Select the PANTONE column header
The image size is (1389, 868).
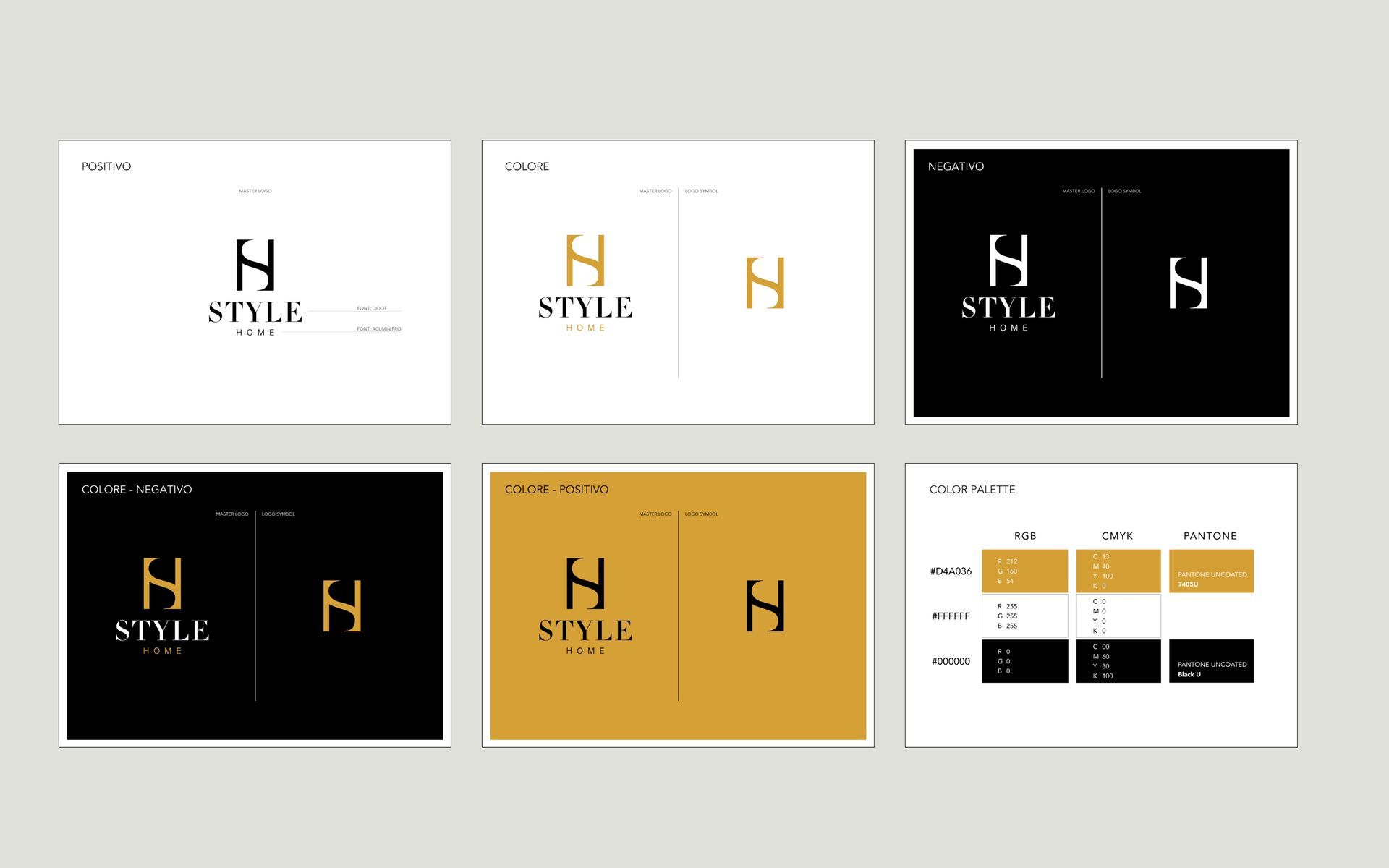tap(1210, 536)
